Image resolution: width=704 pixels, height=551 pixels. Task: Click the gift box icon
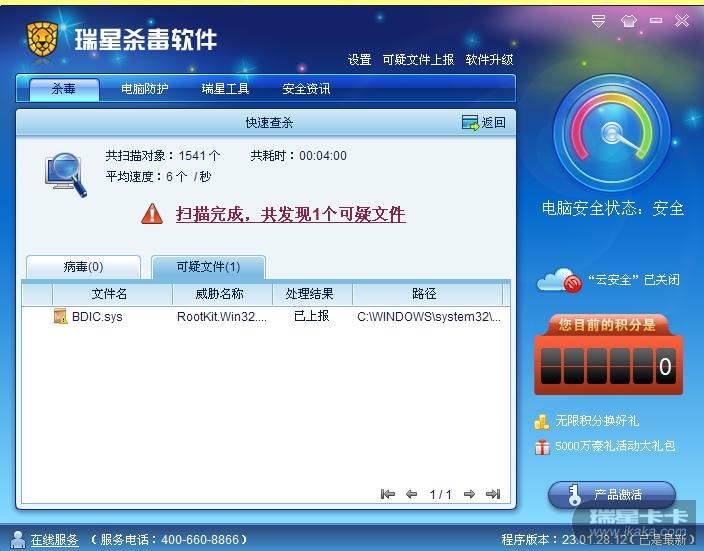coord(542,447)
